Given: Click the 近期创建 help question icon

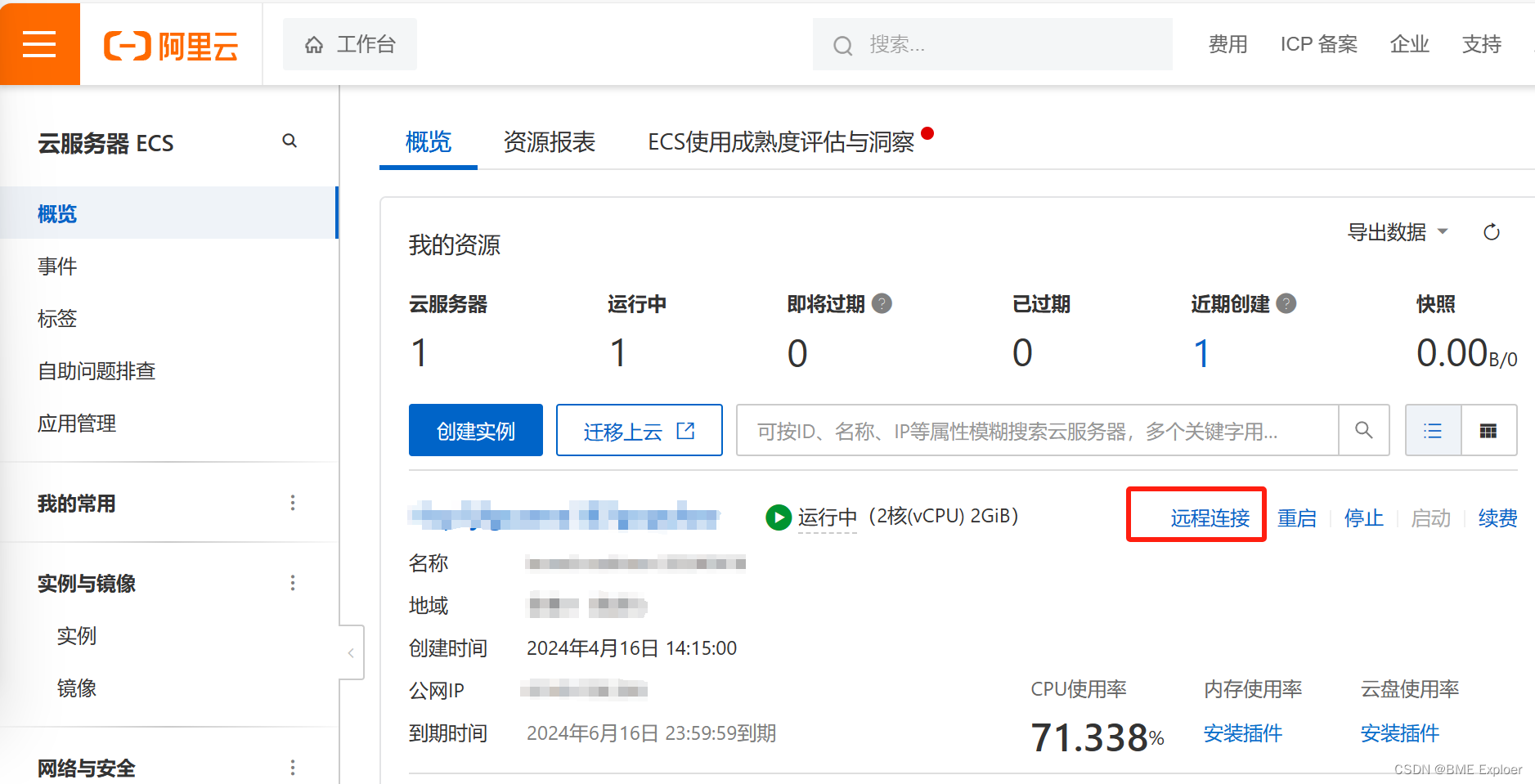Looking at the screenshot, I should [1286, 303].
